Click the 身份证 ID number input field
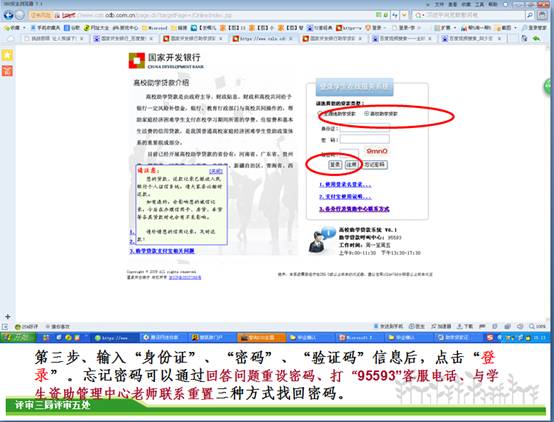Screen dimensions: 554x422 tap(365, 128)
